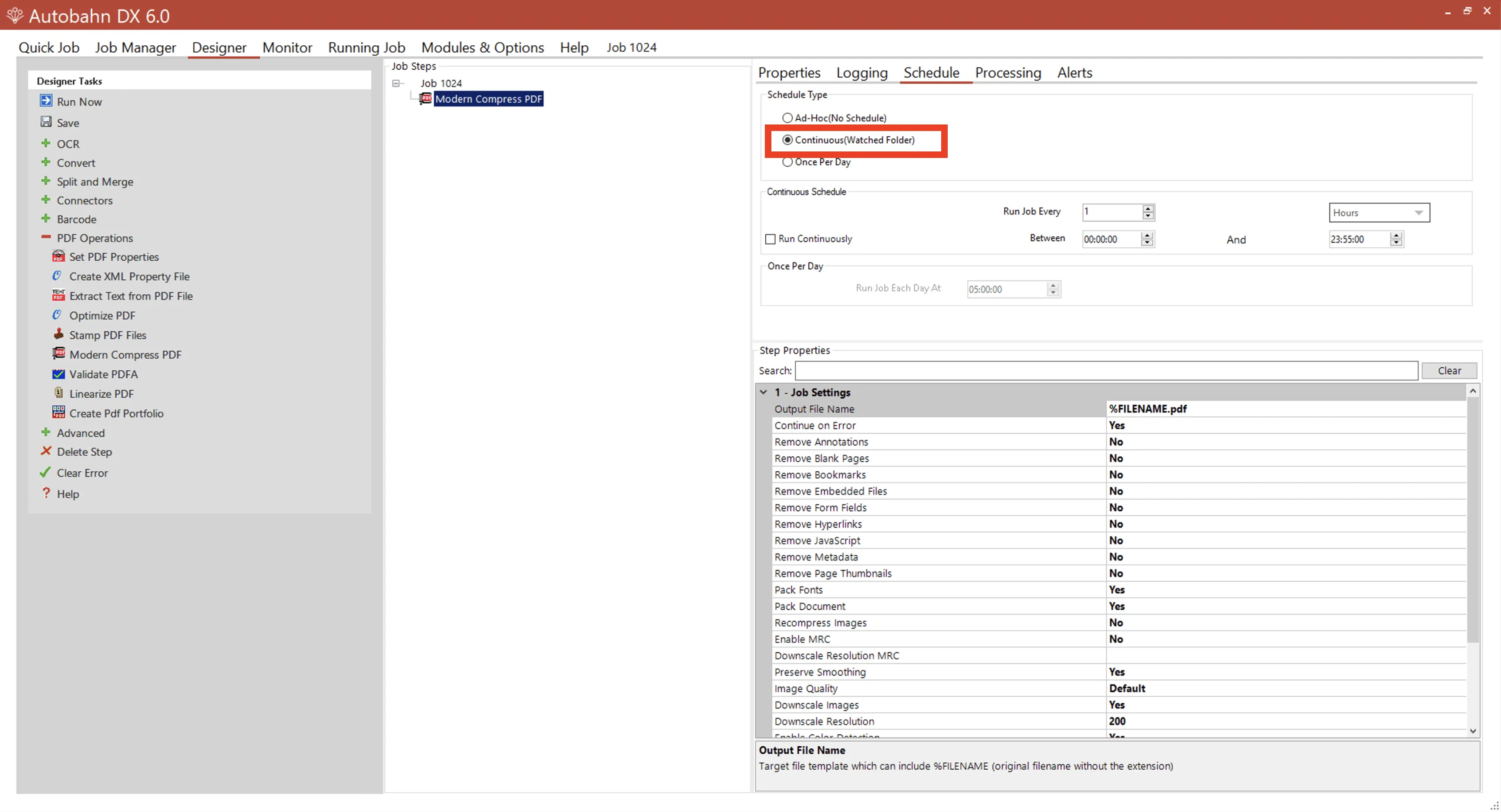Switch to the Alerts tab

[1074, 72]
